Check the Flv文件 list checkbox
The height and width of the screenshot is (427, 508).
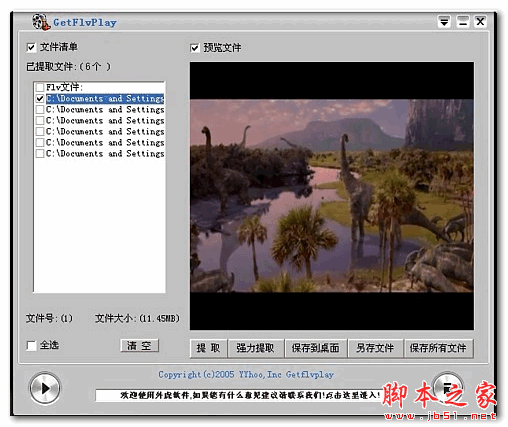click(x=40, y=87)
